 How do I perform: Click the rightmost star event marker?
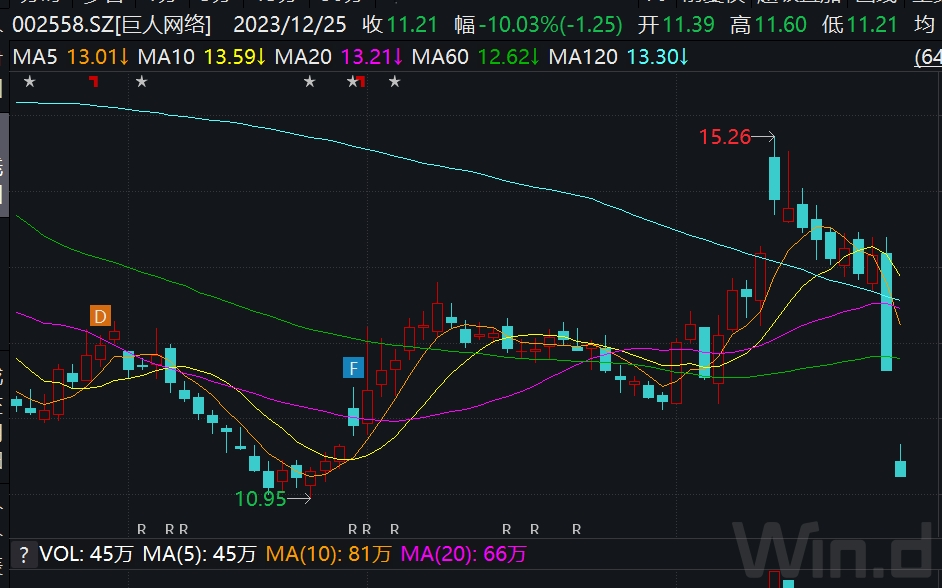pyautogui.click(x=394, y=81)
